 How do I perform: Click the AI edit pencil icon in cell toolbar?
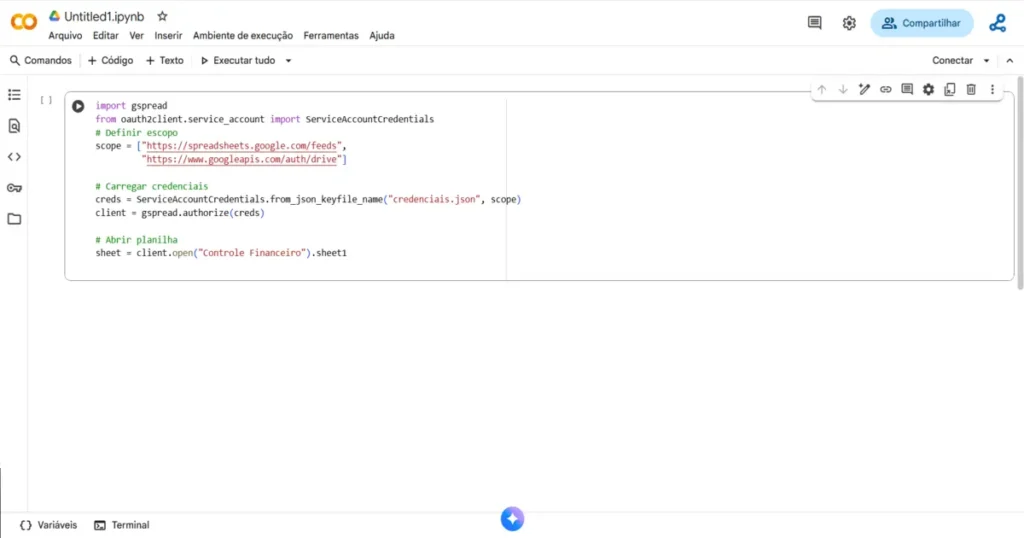(x=864, y=89)
